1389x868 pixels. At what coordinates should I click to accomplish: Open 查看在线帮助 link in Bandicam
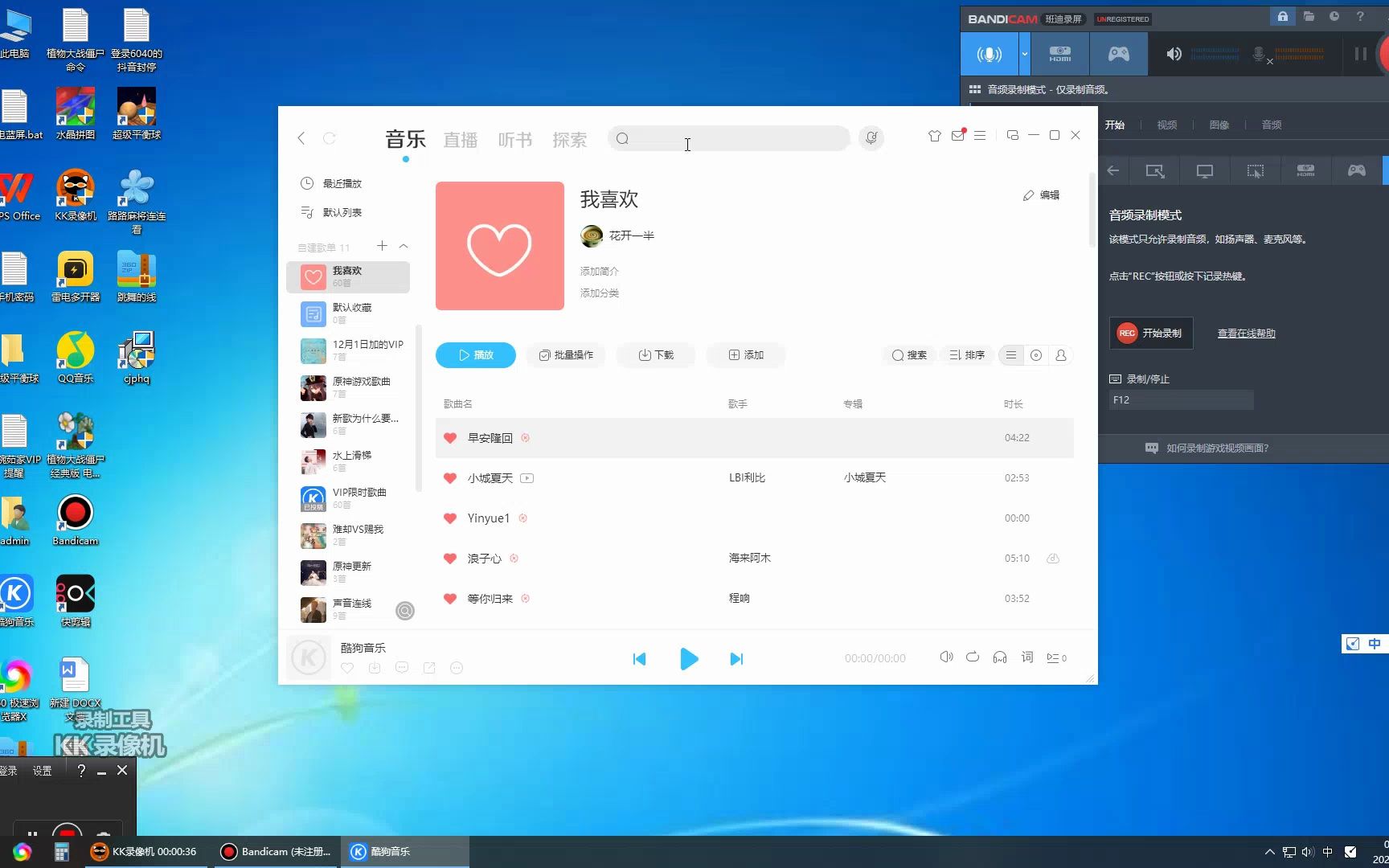(1246, 334)
